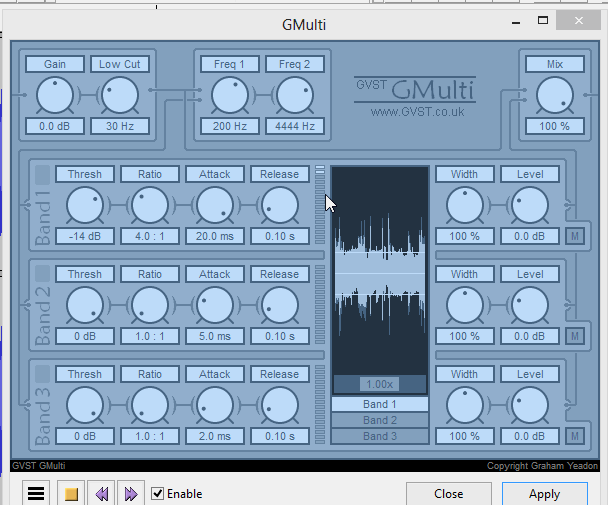
Task: Click the 4444 Hz Freq 2 value
Action: [295, 126]
